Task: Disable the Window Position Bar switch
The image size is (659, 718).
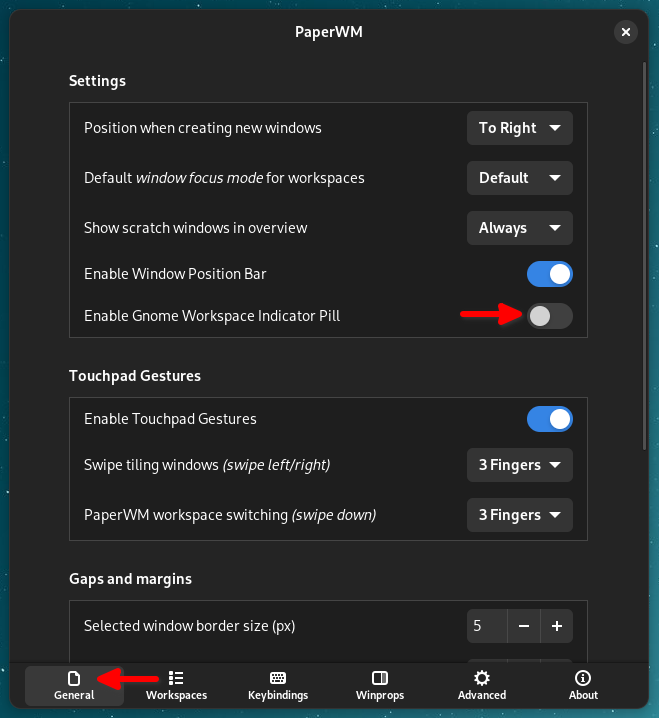Action: [550, 274]
